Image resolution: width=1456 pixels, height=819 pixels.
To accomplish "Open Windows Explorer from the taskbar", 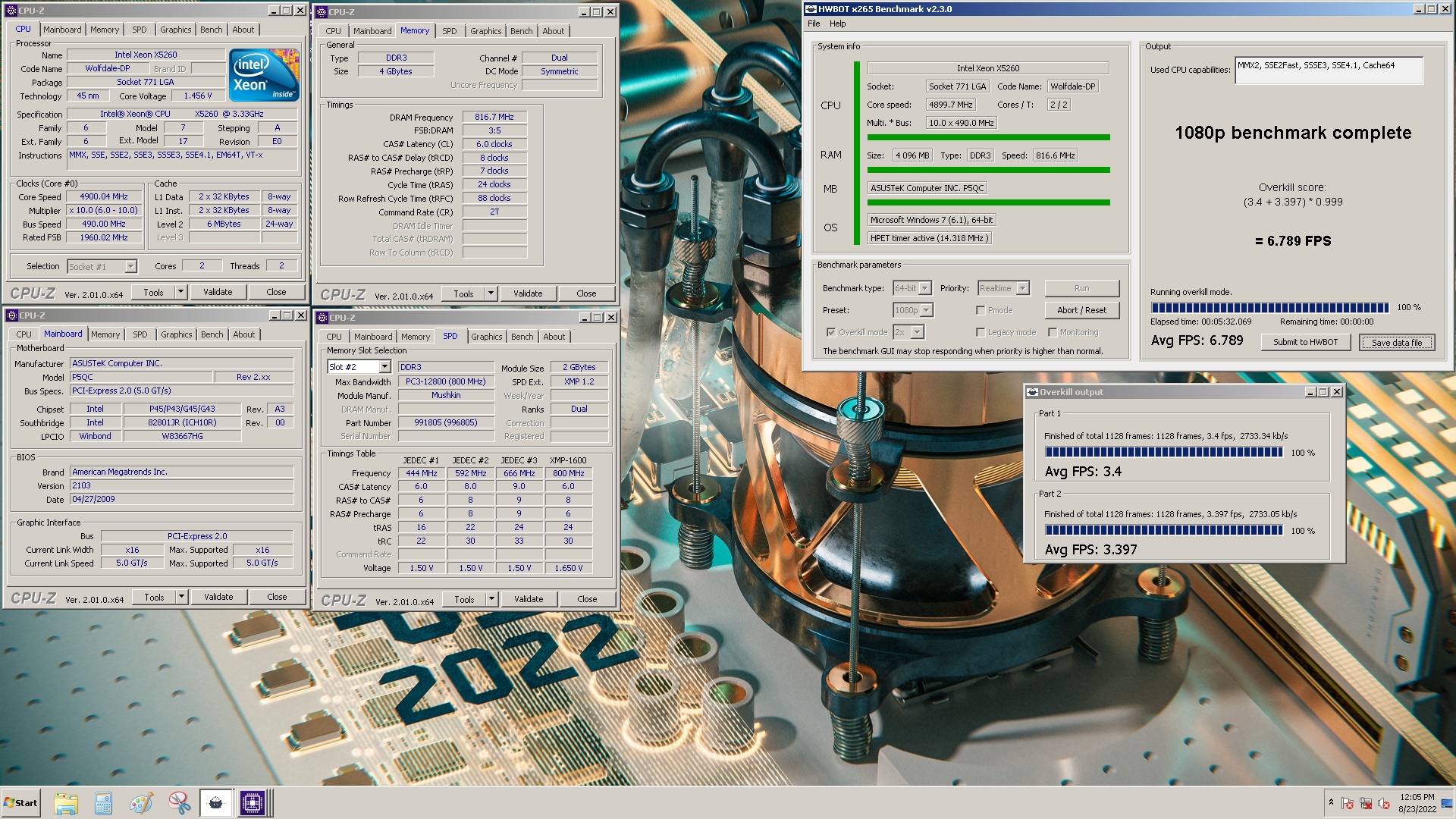I will pyautogui.click(x=66, y=803).
